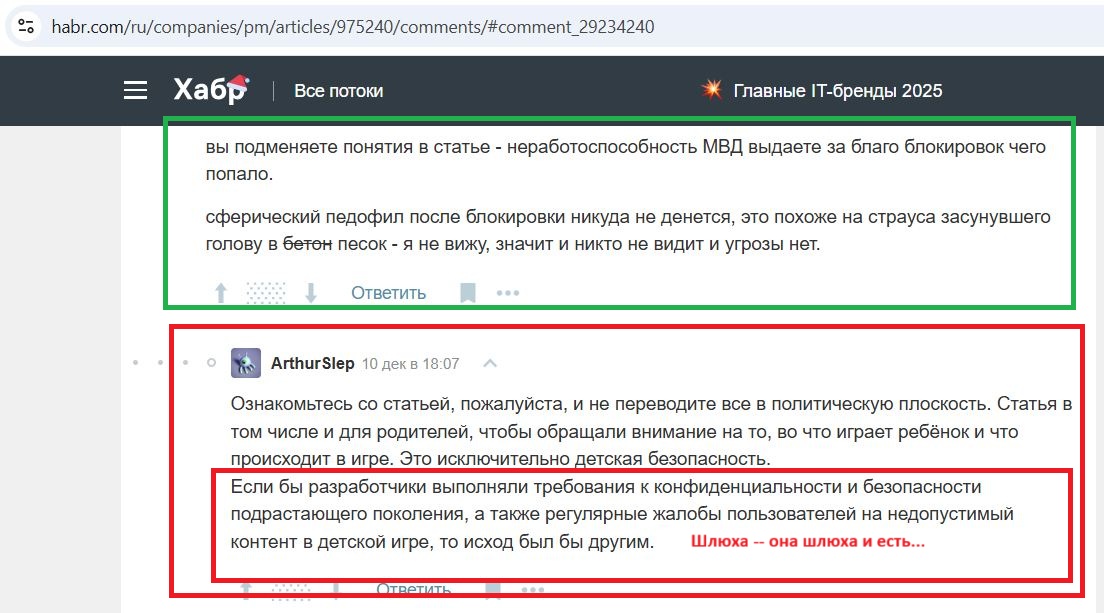
Task: Reply to the top comment via Ответить
Action: pyautogui.click(x=387, y=292)
